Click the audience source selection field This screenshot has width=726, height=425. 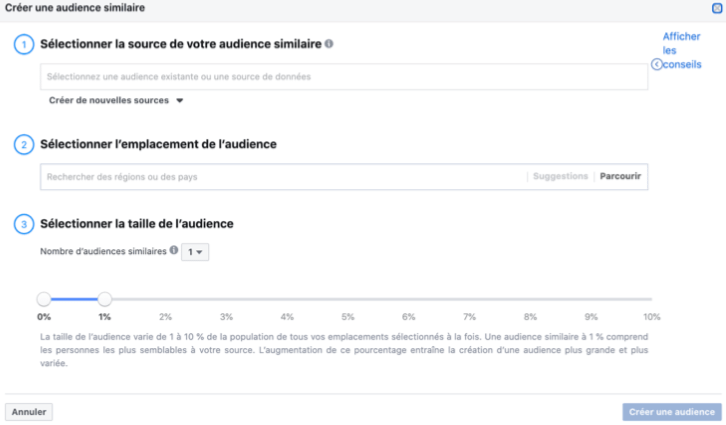344,77
